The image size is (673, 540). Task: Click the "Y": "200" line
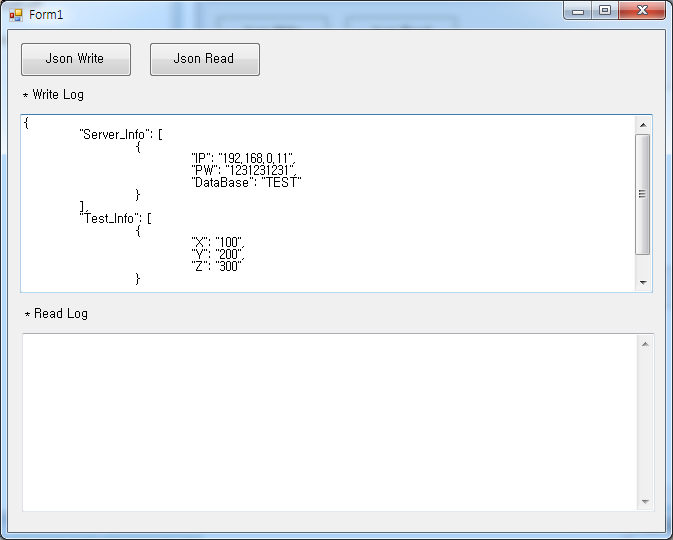point(218,255)
